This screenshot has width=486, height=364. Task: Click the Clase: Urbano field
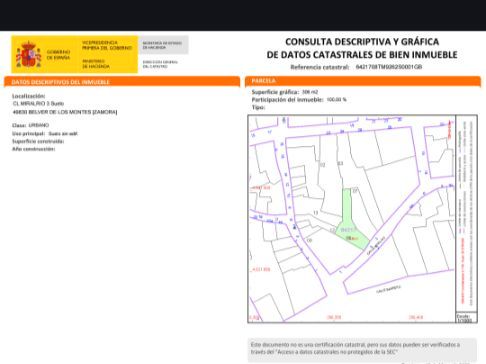30,125
